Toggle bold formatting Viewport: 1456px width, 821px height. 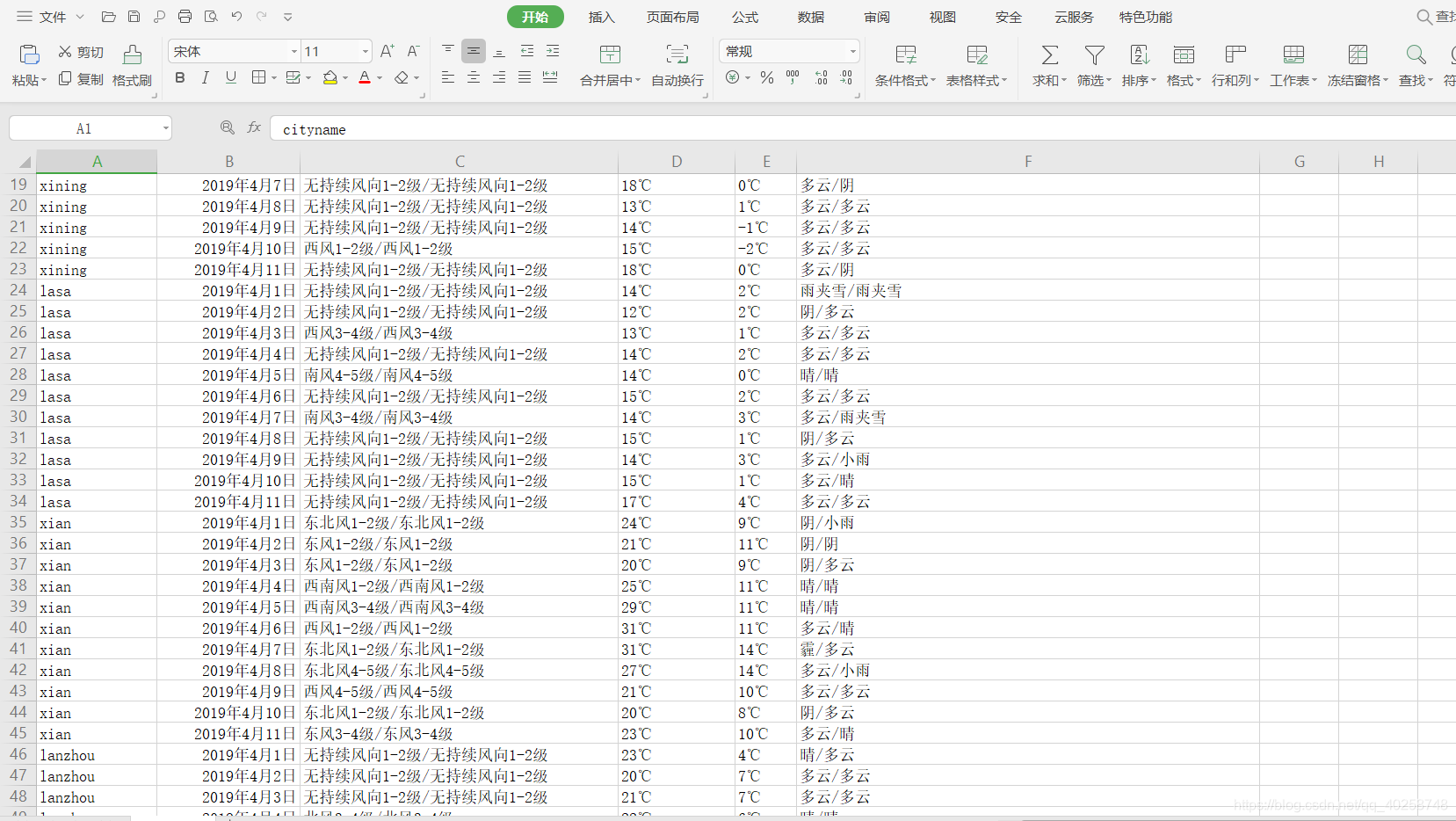(180, 78)
